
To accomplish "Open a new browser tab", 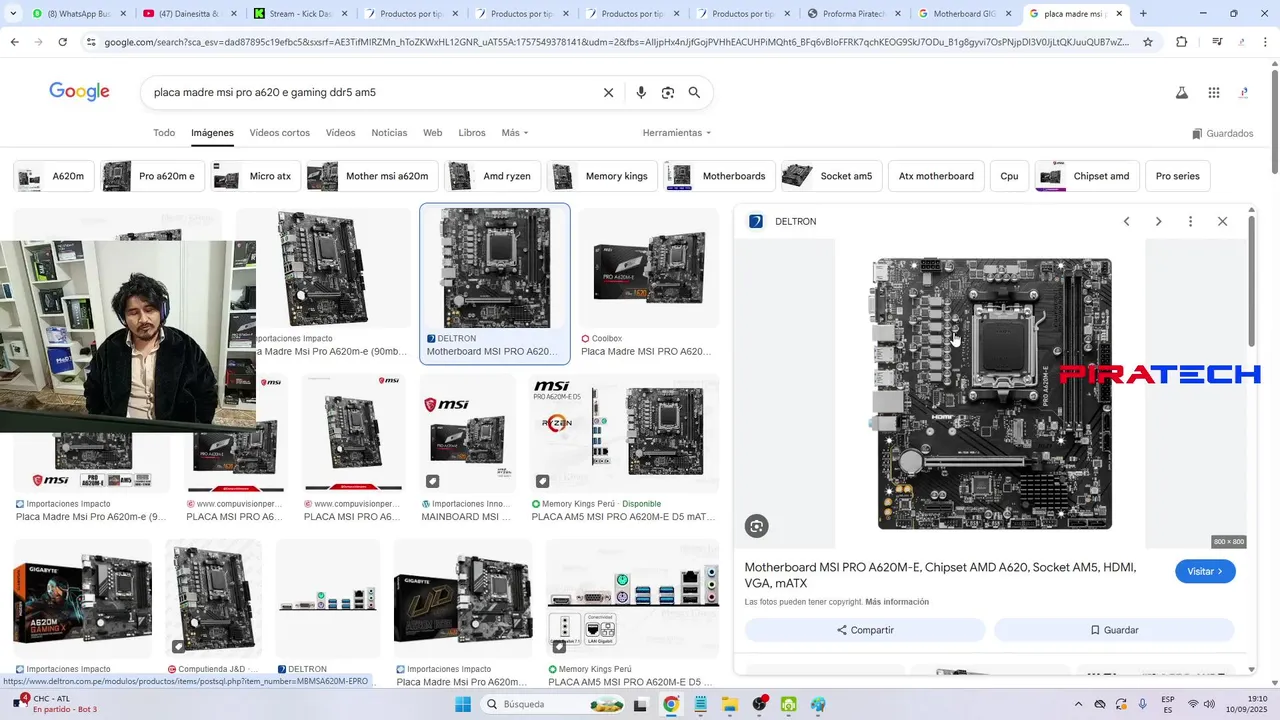I will (x=1143, y=13).
